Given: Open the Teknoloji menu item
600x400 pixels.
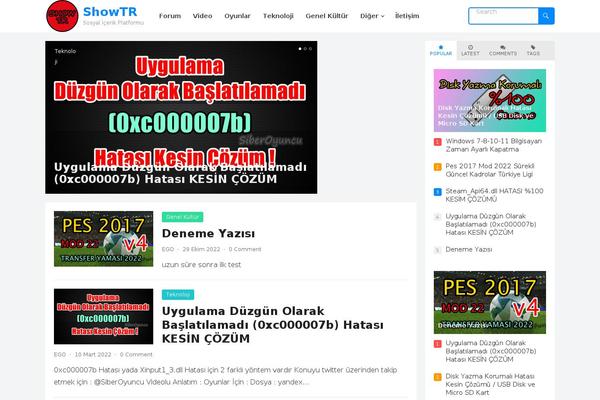Looking at the screenshot, I should [x=278, y=16].
